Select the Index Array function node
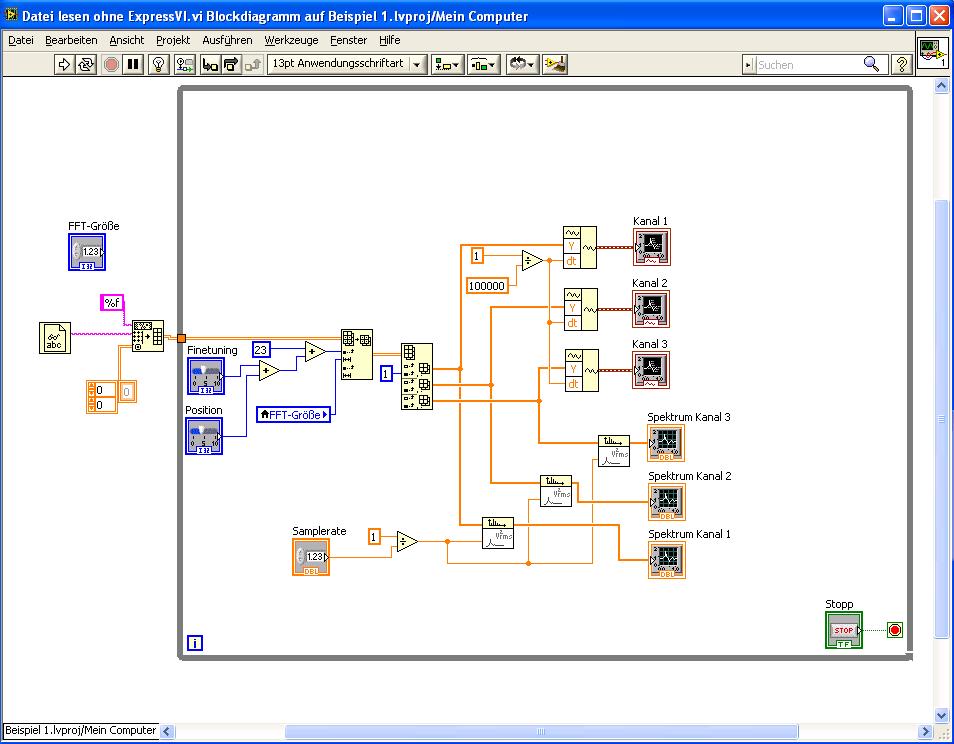This screenshot has height=744, width=954. click(417, 377)
